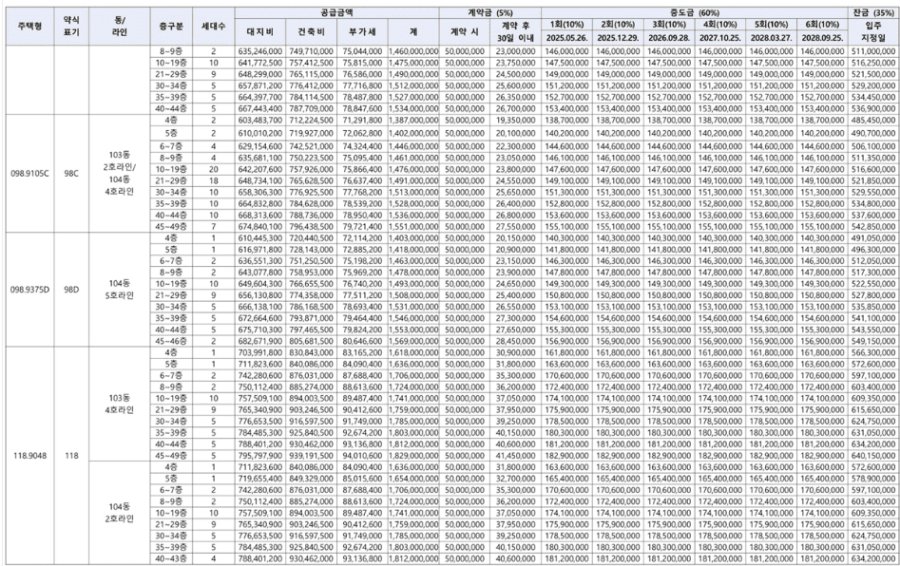Select land cost 703,991,800
Screen dimensions: 900x566
pos(260,352)
